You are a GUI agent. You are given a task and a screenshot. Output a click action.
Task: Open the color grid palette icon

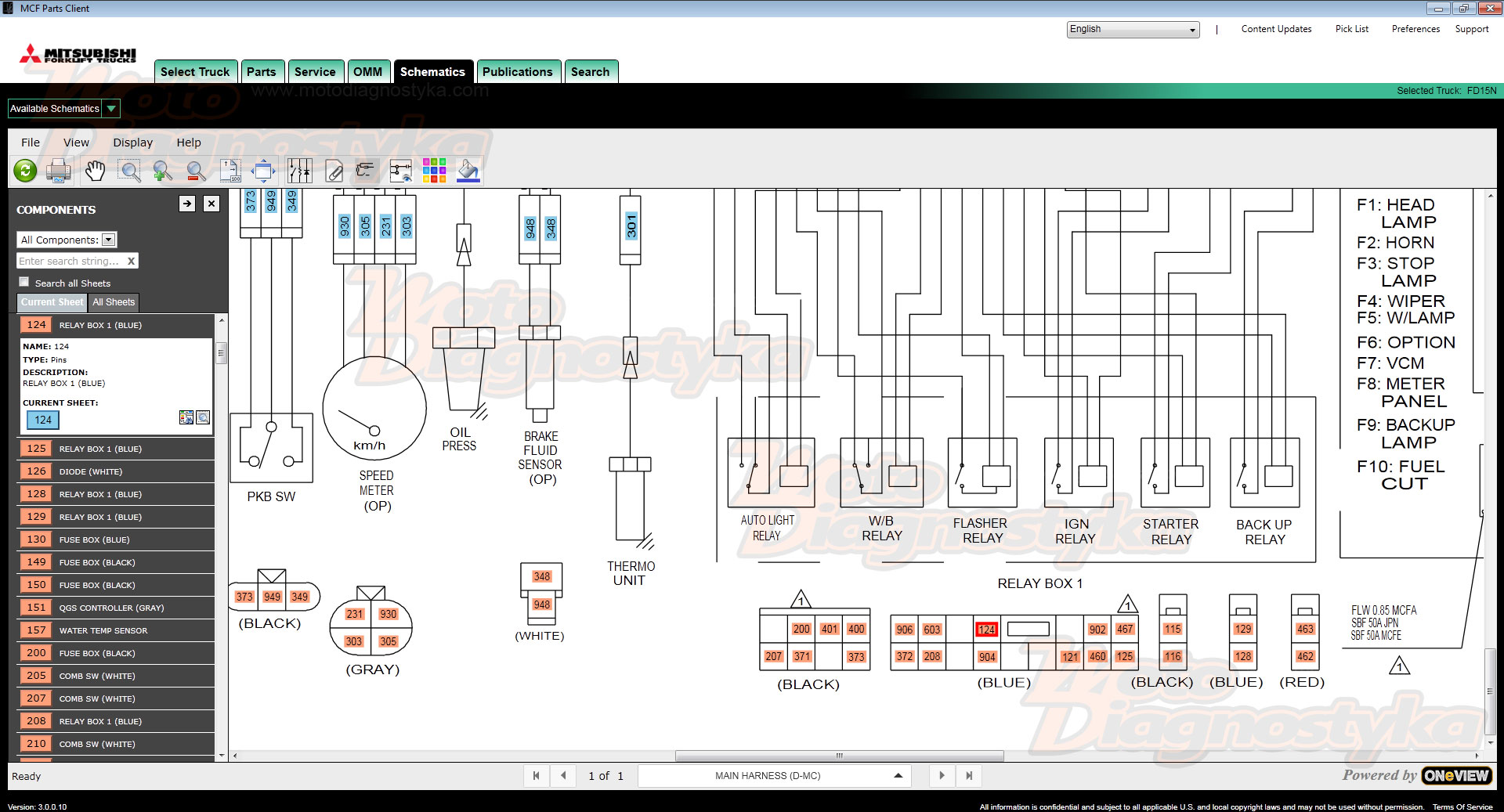434,170
